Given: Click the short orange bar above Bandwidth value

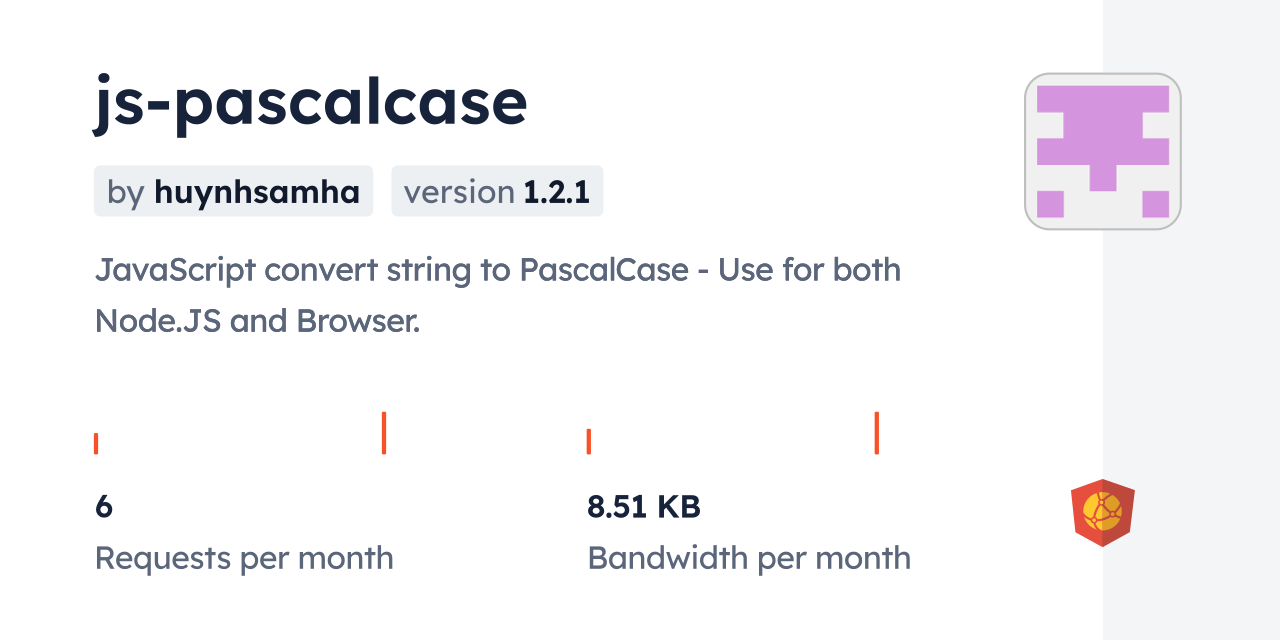Looking at the screenshot, I should [x=589, y=441].
